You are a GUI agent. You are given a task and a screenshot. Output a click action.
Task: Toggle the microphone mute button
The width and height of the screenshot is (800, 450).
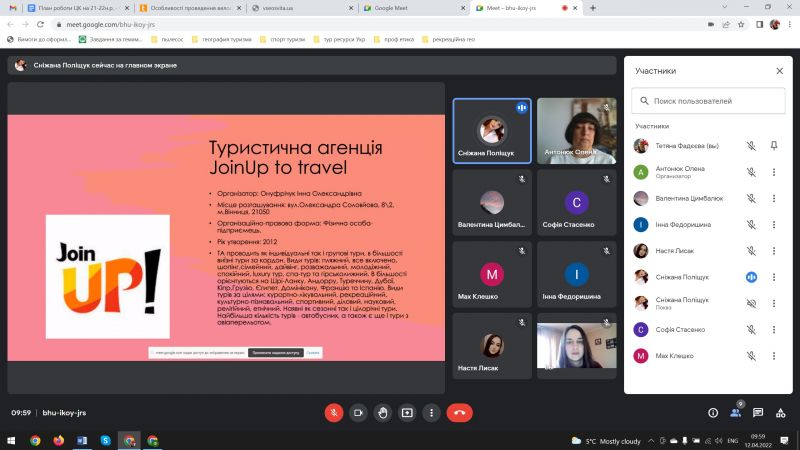pyautogui.click(x=334, y=413)
